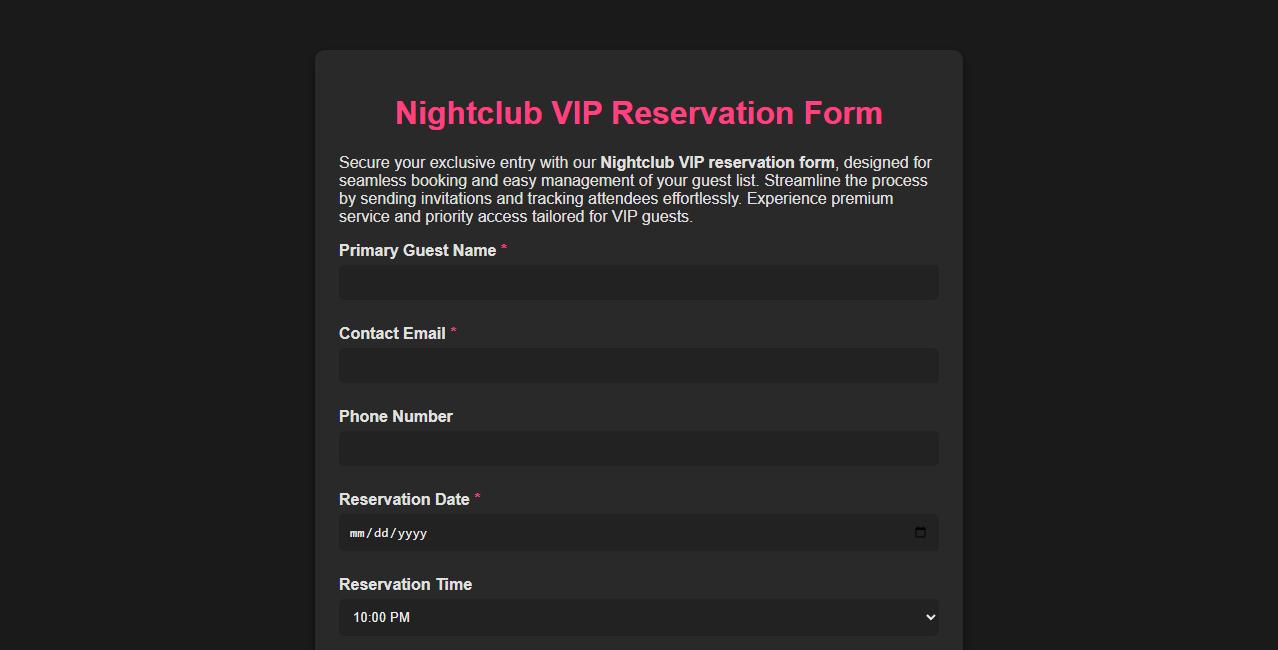
Task: Click the red asterisk beside Primary Guest Name
Action: point(505,249)
